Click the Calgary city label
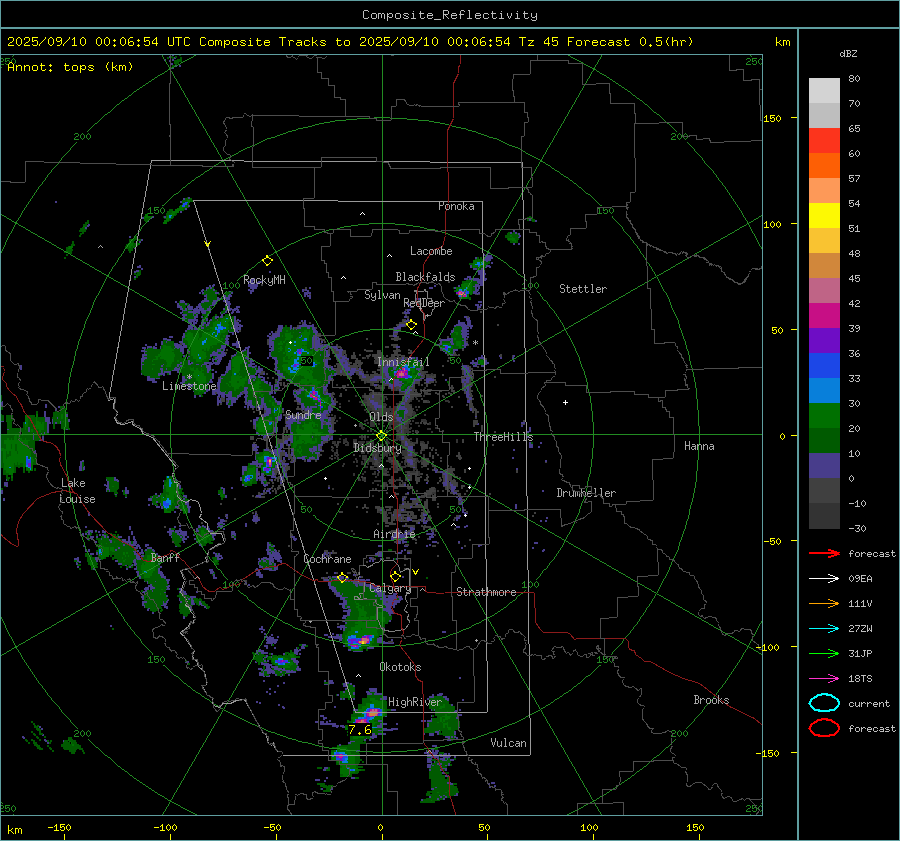Image resolution: width=900 pixels, height=841 pixels. (x=390, y=588)
